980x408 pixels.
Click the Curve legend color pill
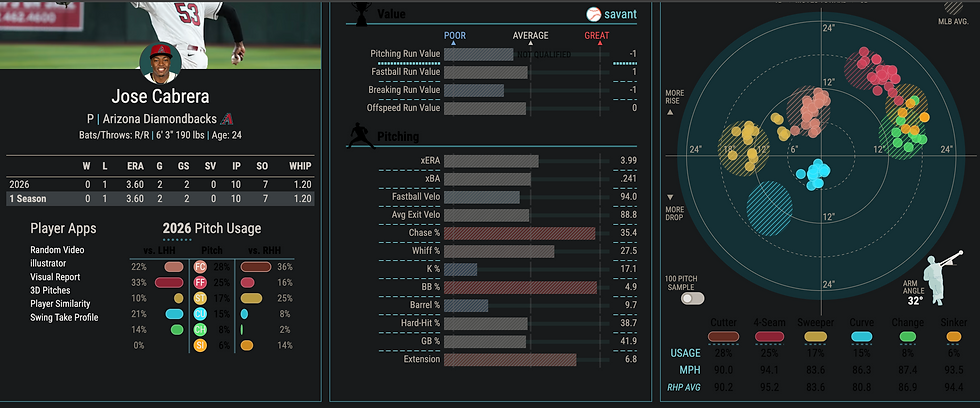tap(861, 337)
